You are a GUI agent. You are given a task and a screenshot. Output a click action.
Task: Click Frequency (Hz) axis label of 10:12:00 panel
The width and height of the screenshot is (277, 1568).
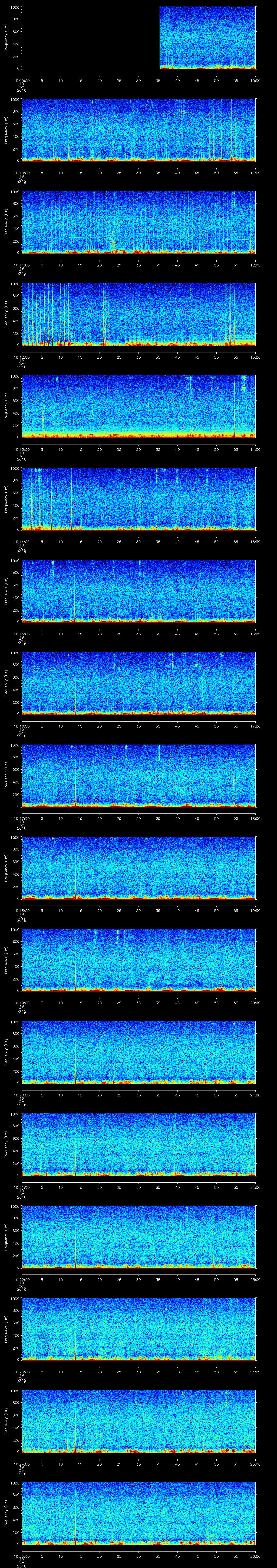[6, 315]
